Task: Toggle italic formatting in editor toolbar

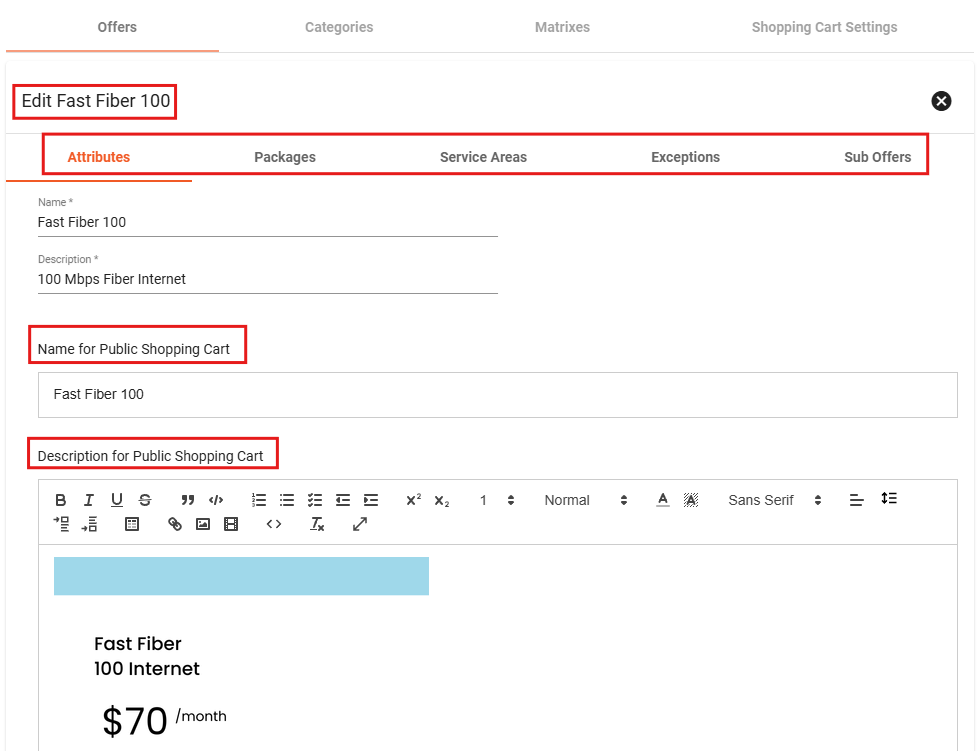Action: 89,500
